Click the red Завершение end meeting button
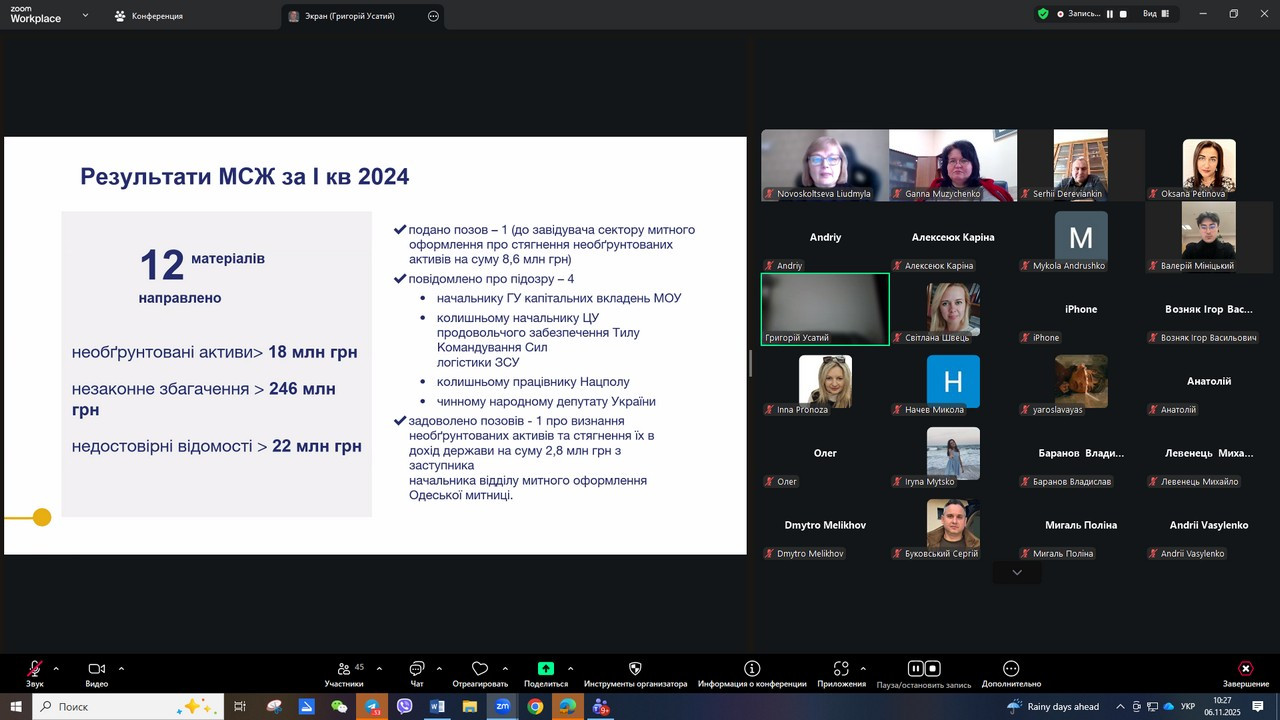Screen dimensions: 1280x720 point(1245,673)
